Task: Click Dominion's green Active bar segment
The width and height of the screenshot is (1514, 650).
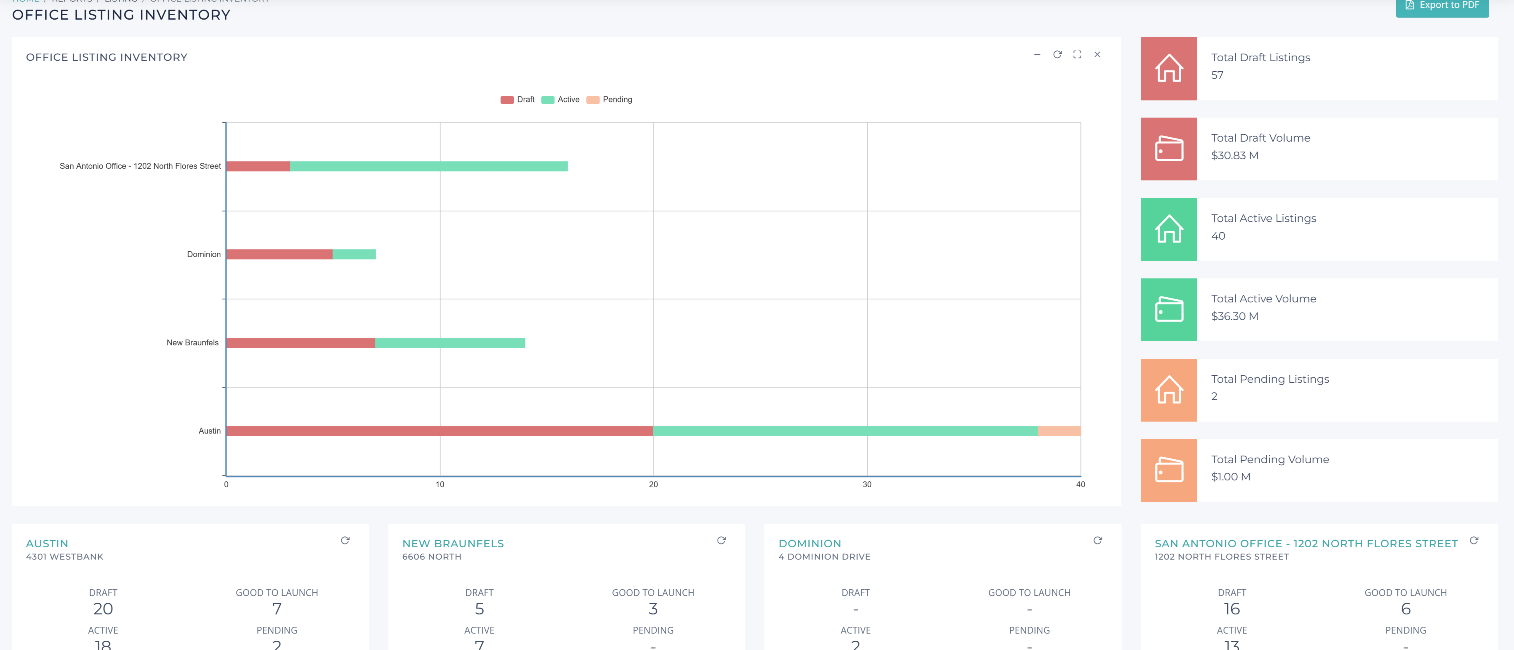Action: pyautogui.click(x=354, y=254)
